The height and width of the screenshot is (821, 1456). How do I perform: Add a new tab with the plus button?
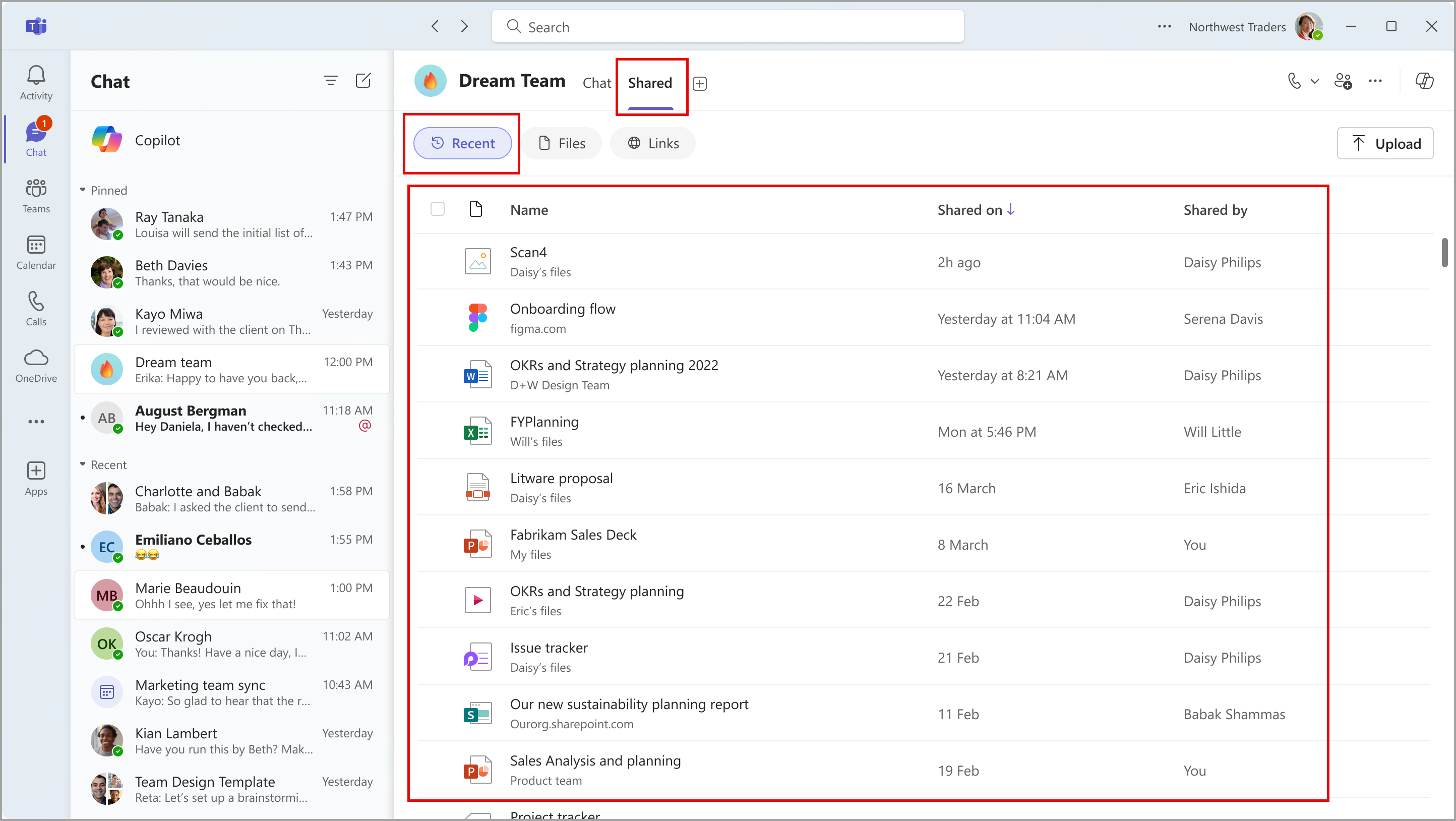(x=700, y=83)
